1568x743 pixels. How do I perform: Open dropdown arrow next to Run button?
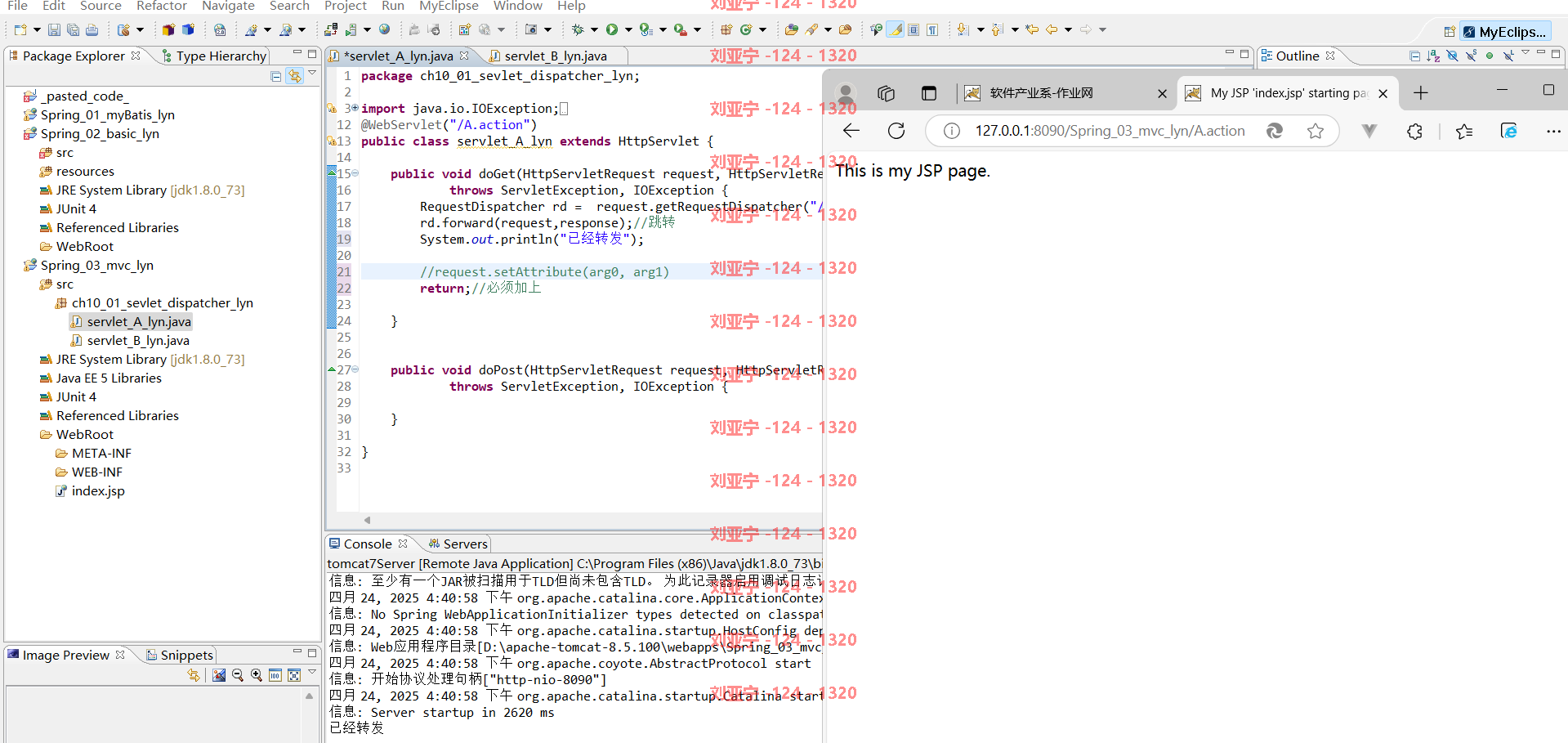(x=628, y=30)
